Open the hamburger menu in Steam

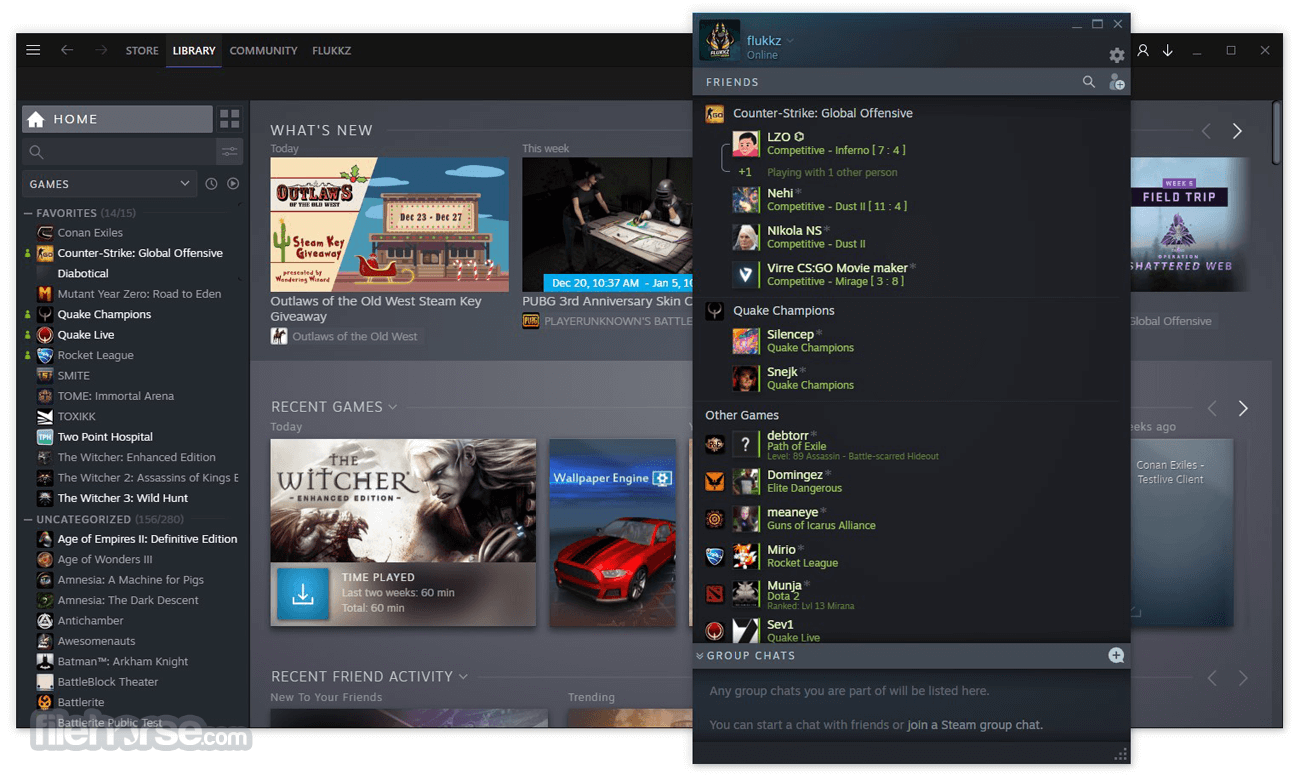click(x=33, y=50)
